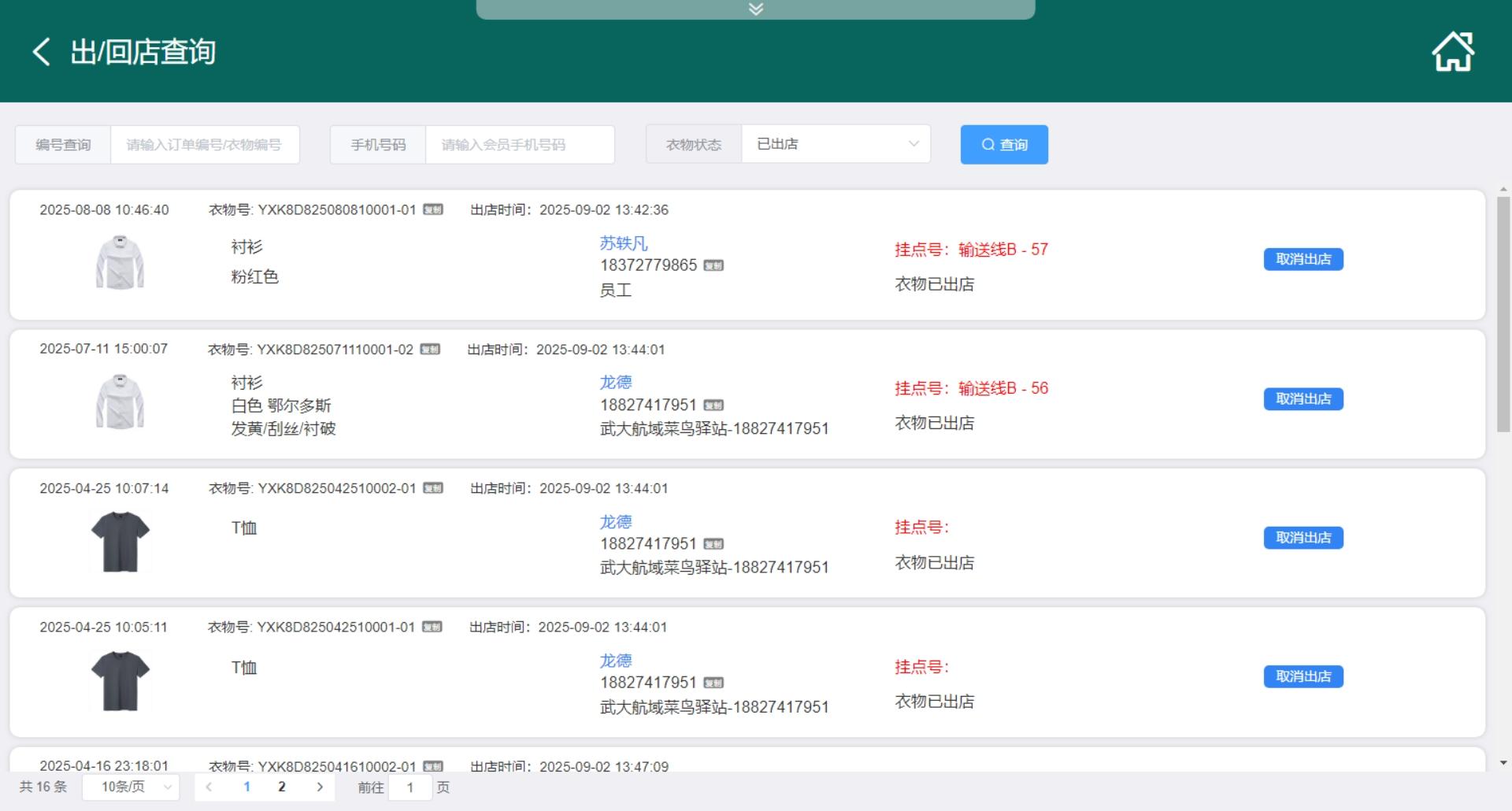Select checkout time 2025-09-02 13:42:36
This screenshot has height=811, width=1512.
tap(604, 210)
